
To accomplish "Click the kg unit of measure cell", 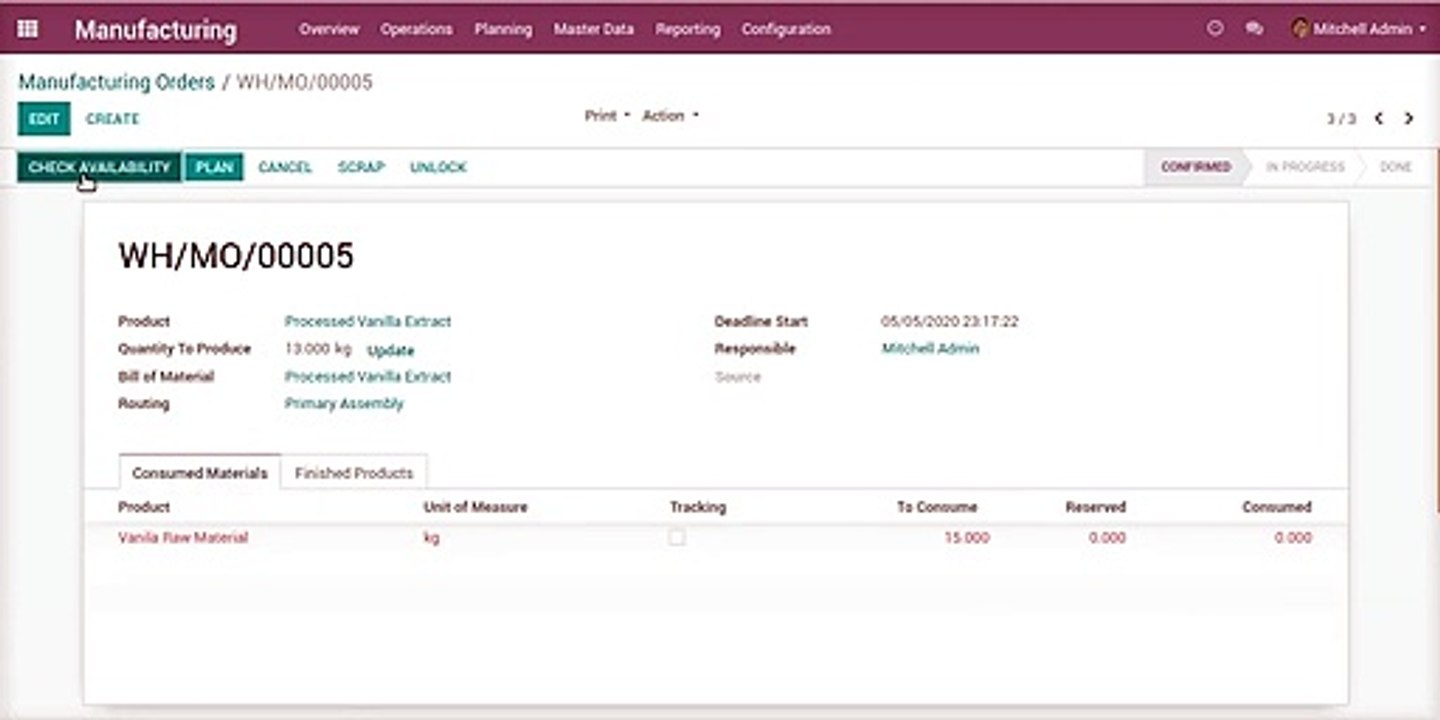I will pyautogui.click(x=432, y=537).
